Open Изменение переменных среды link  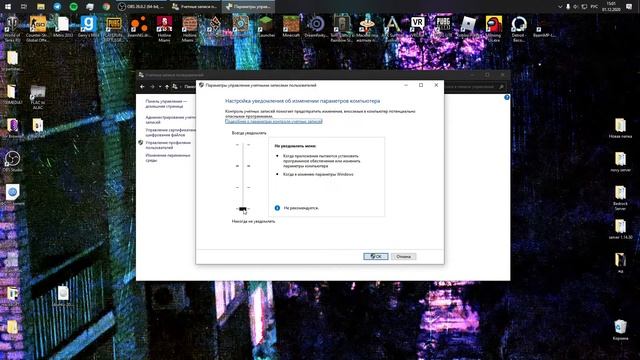coord(168,158)
